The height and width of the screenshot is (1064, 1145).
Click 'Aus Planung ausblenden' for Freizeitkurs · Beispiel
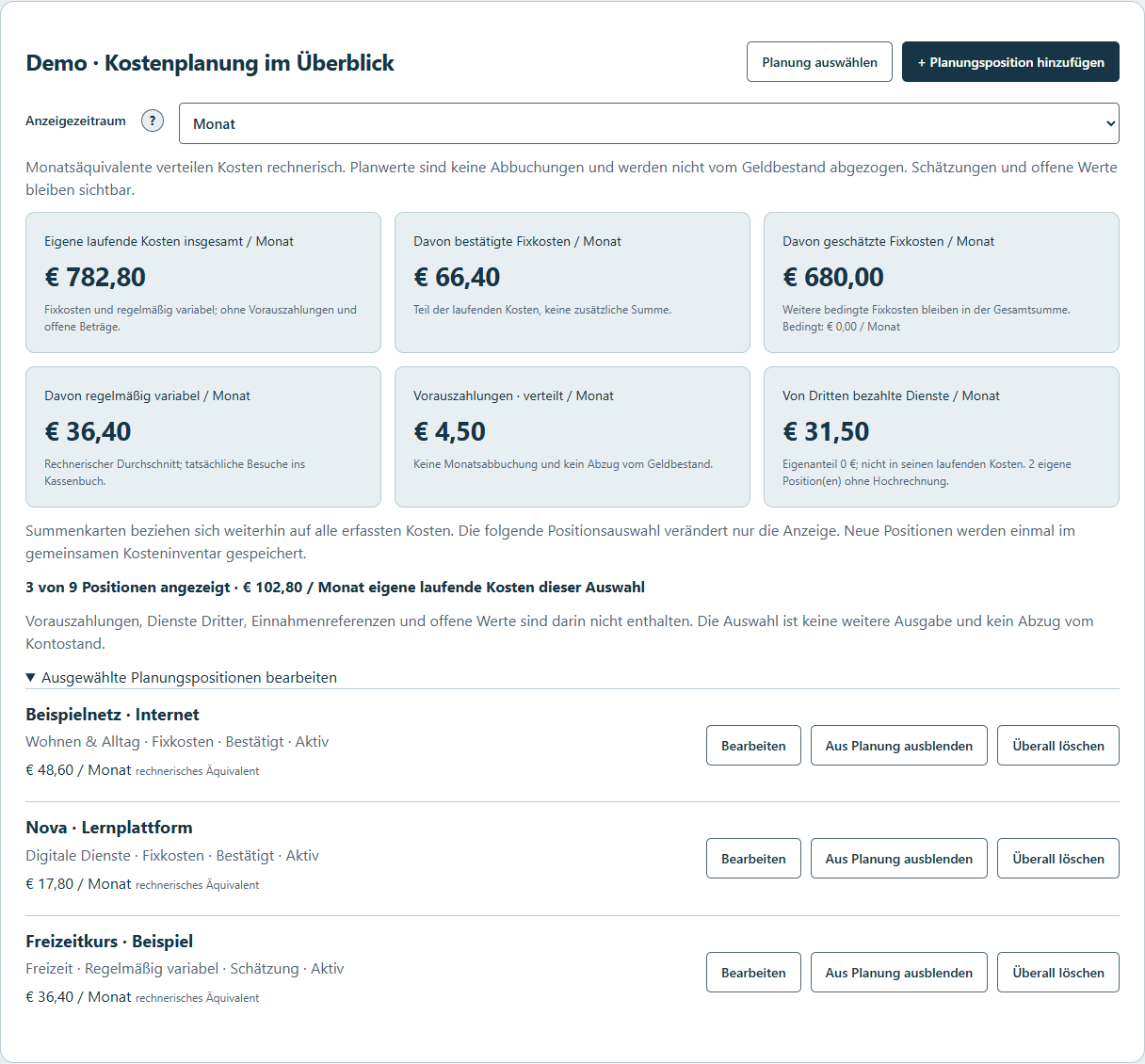pos(899,973)
